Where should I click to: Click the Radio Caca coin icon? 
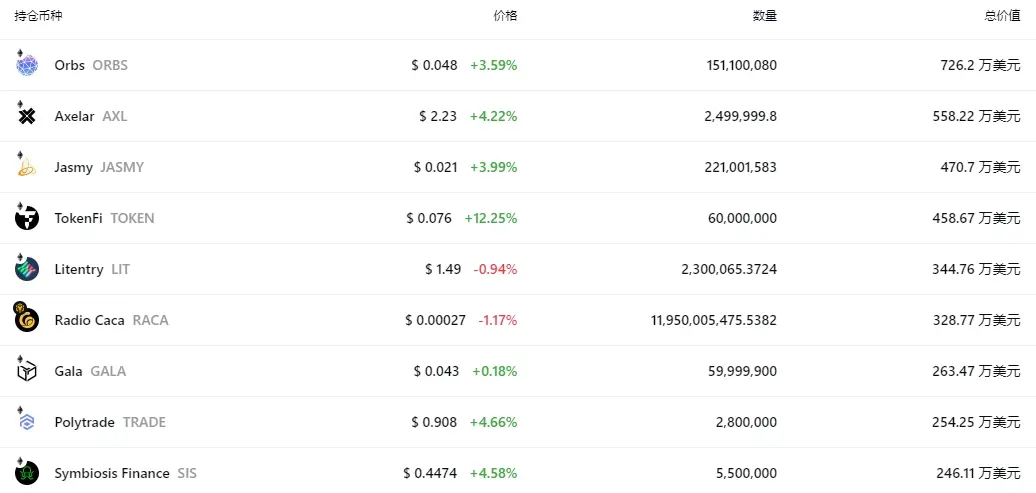click(27, 320)
